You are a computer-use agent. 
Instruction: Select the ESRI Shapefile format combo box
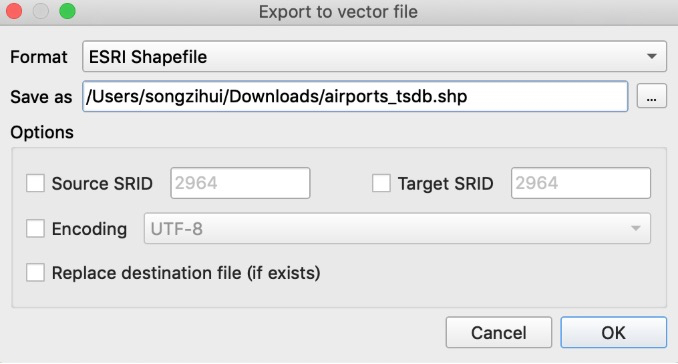tap(374, 56)
